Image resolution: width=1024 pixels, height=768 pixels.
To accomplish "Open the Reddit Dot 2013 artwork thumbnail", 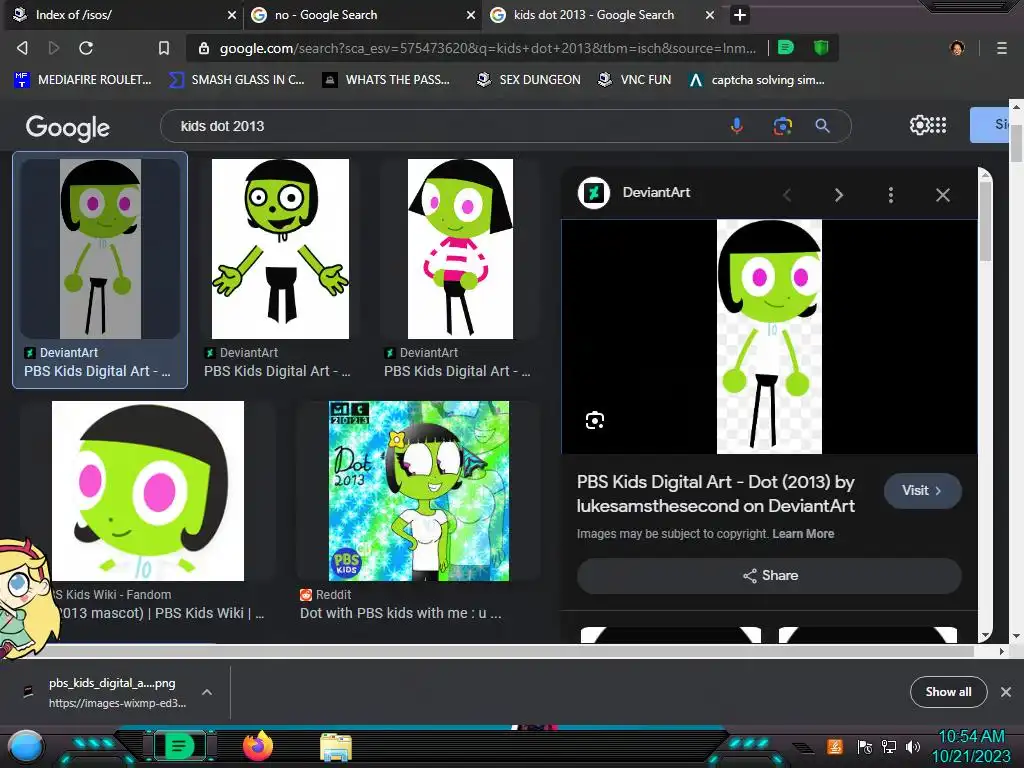I will click(x=419, y=491).
